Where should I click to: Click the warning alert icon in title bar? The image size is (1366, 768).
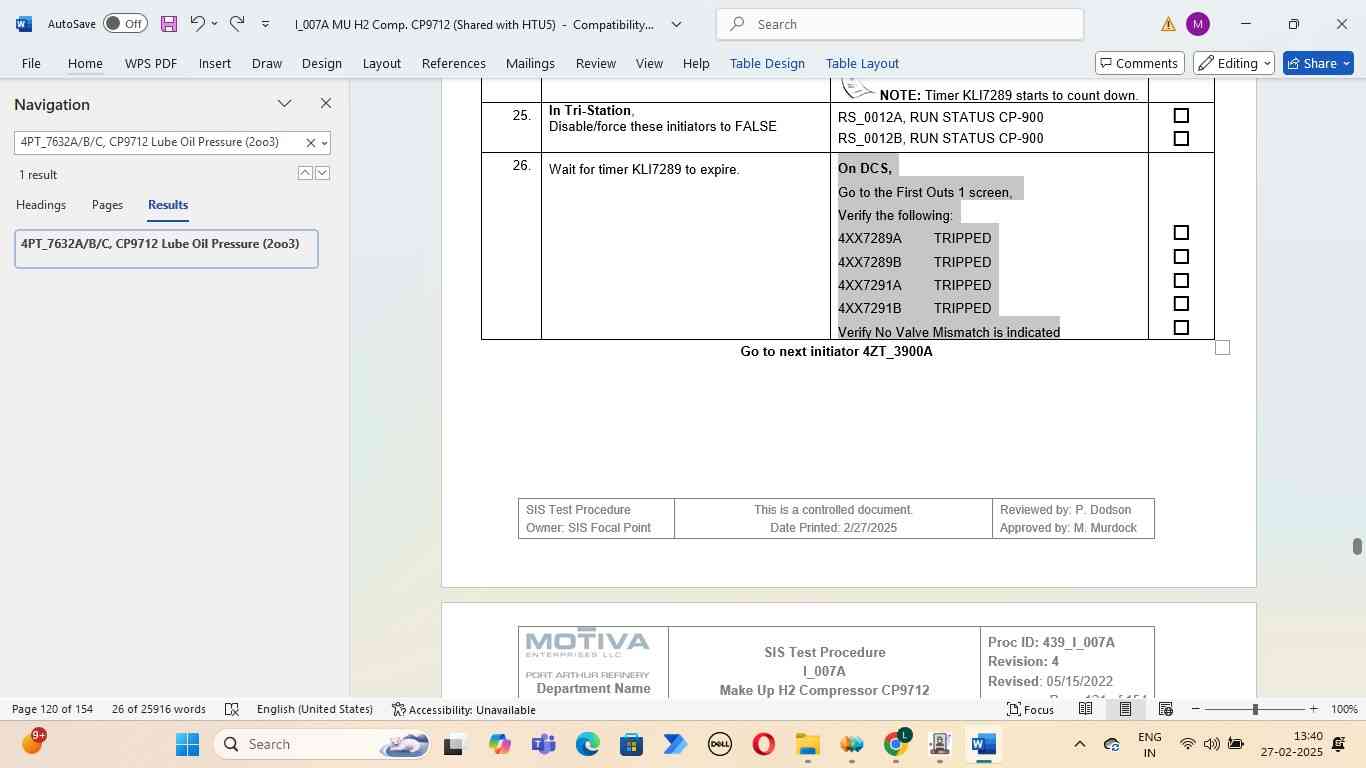1168,24
